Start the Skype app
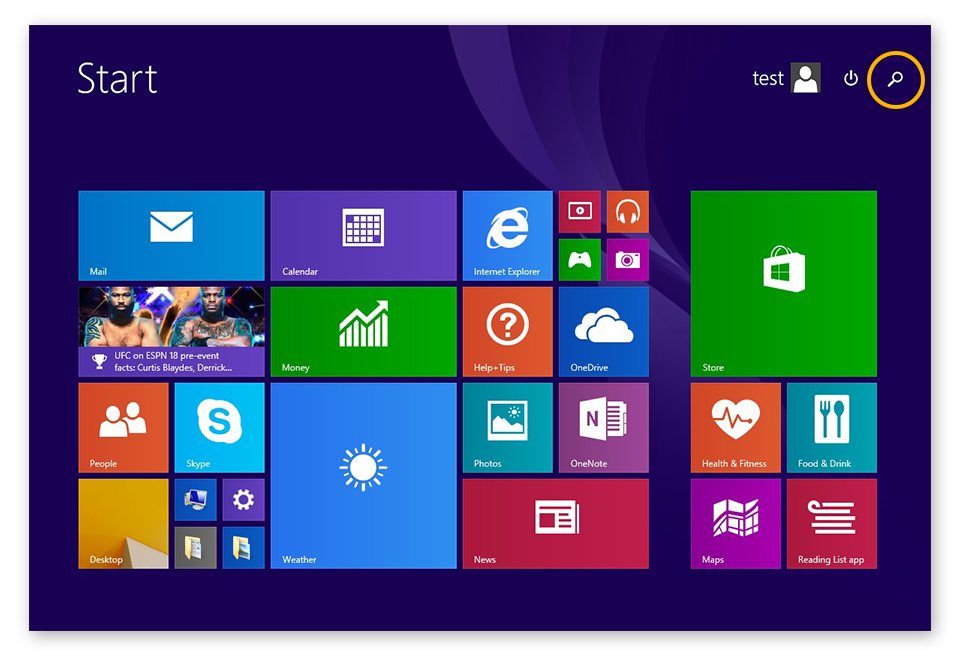The height and width of the screenshot is (656, 960). pos(219,427)
